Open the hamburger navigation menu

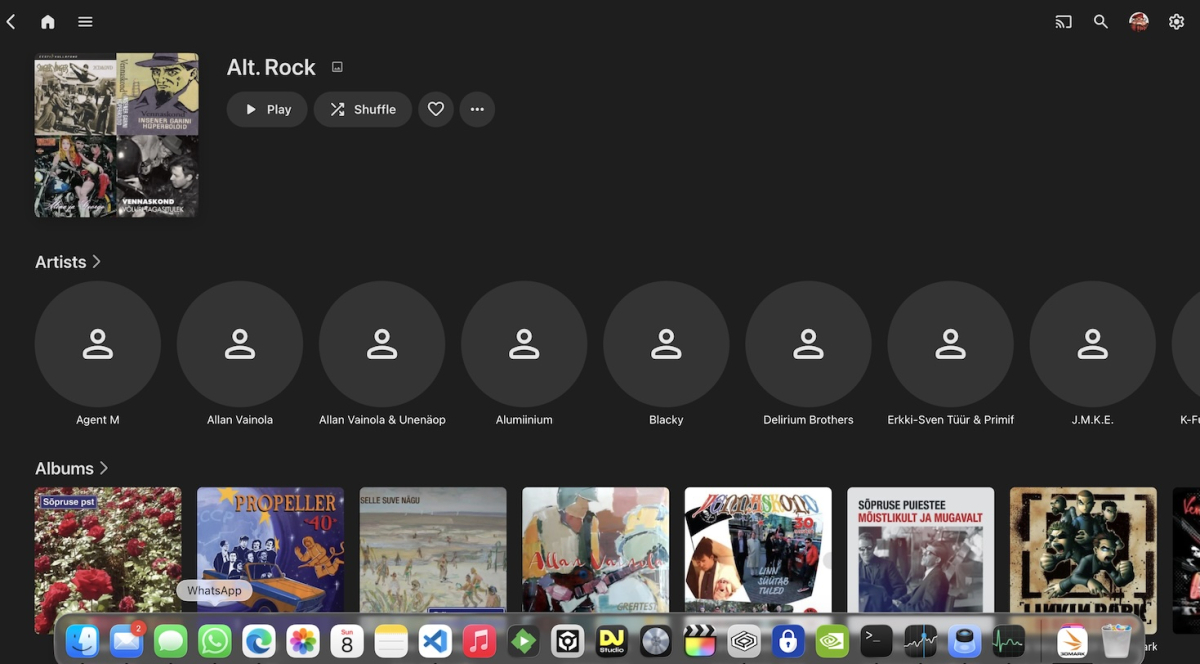tap(85, 22)
